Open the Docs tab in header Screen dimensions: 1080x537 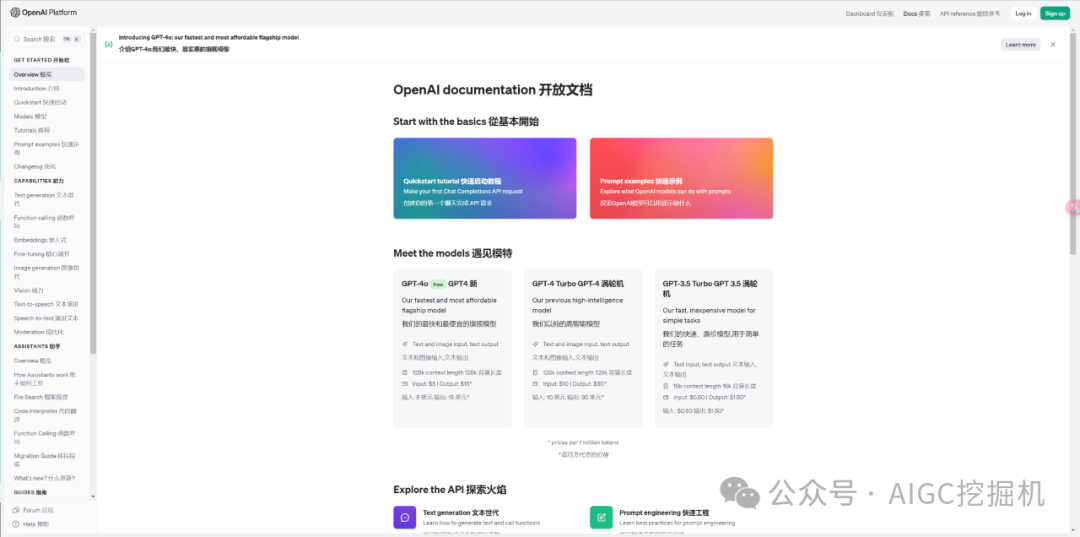[x=917, y=13]
